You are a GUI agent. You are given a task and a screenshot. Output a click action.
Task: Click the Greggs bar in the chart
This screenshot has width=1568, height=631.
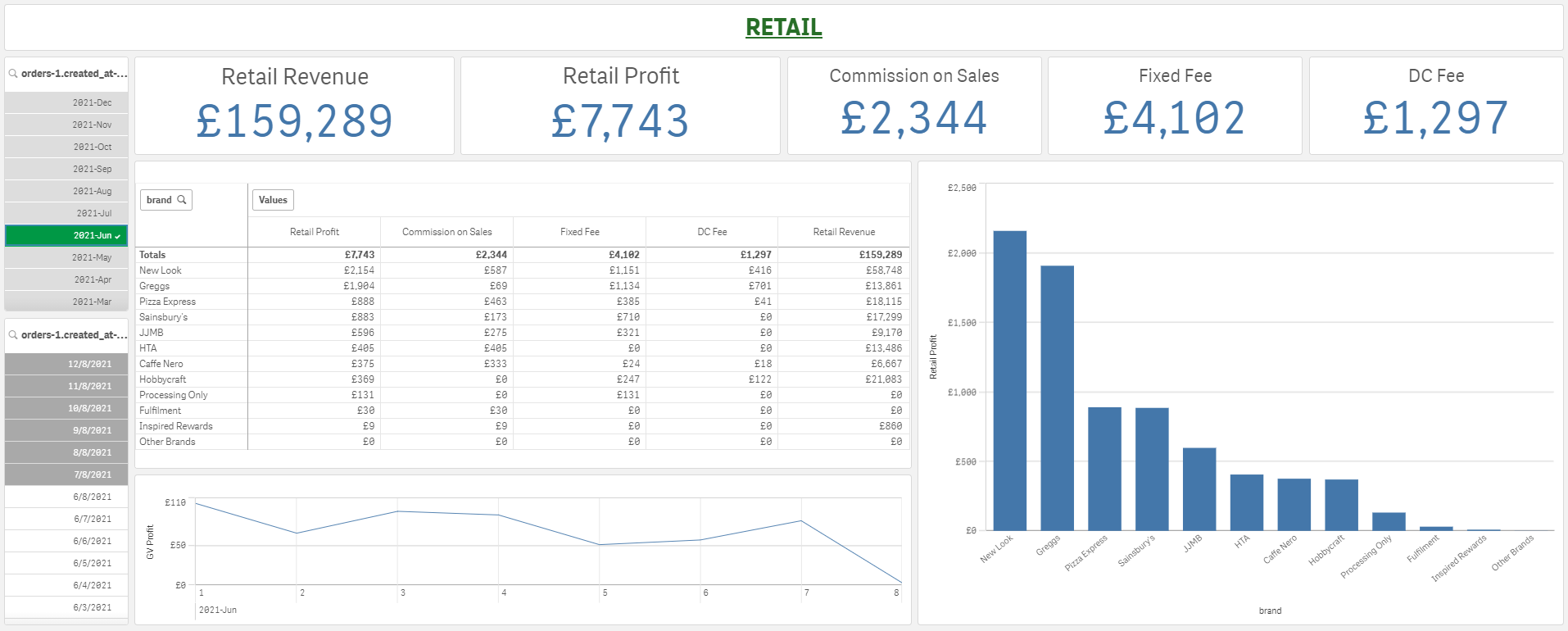[1057, 397]
